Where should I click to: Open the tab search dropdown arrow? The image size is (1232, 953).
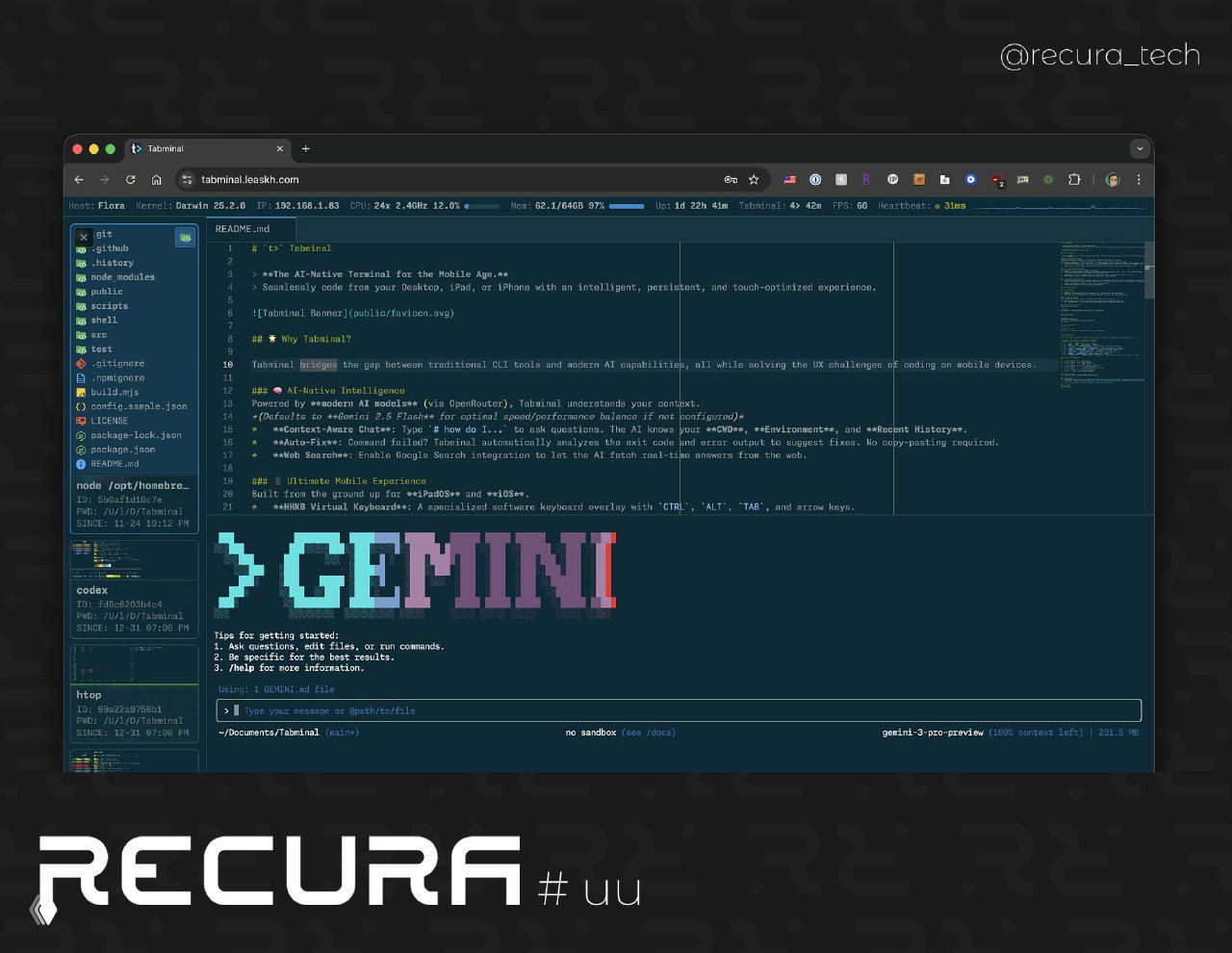[x=1140, y=149]
